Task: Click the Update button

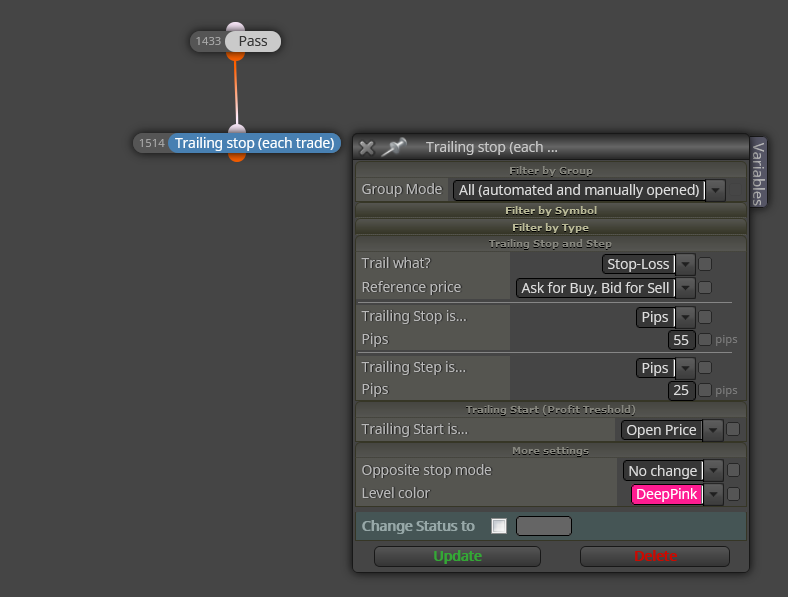Action: click(x=457, y=556)
